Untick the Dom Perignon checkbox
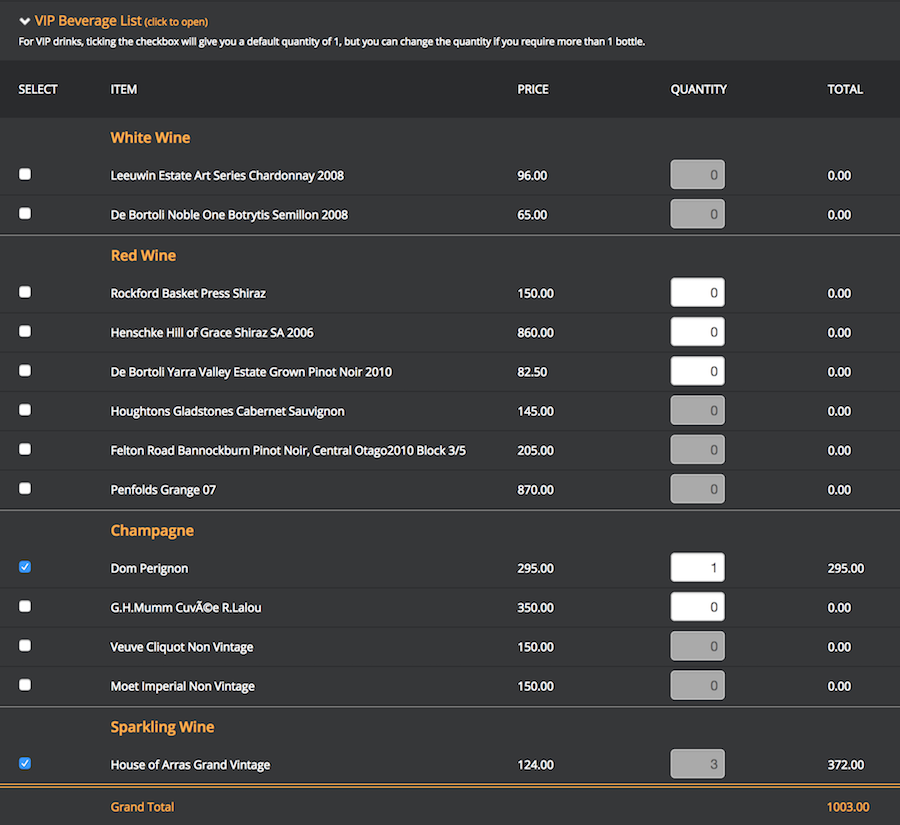The image size is (900, 825). coord(25,567)
